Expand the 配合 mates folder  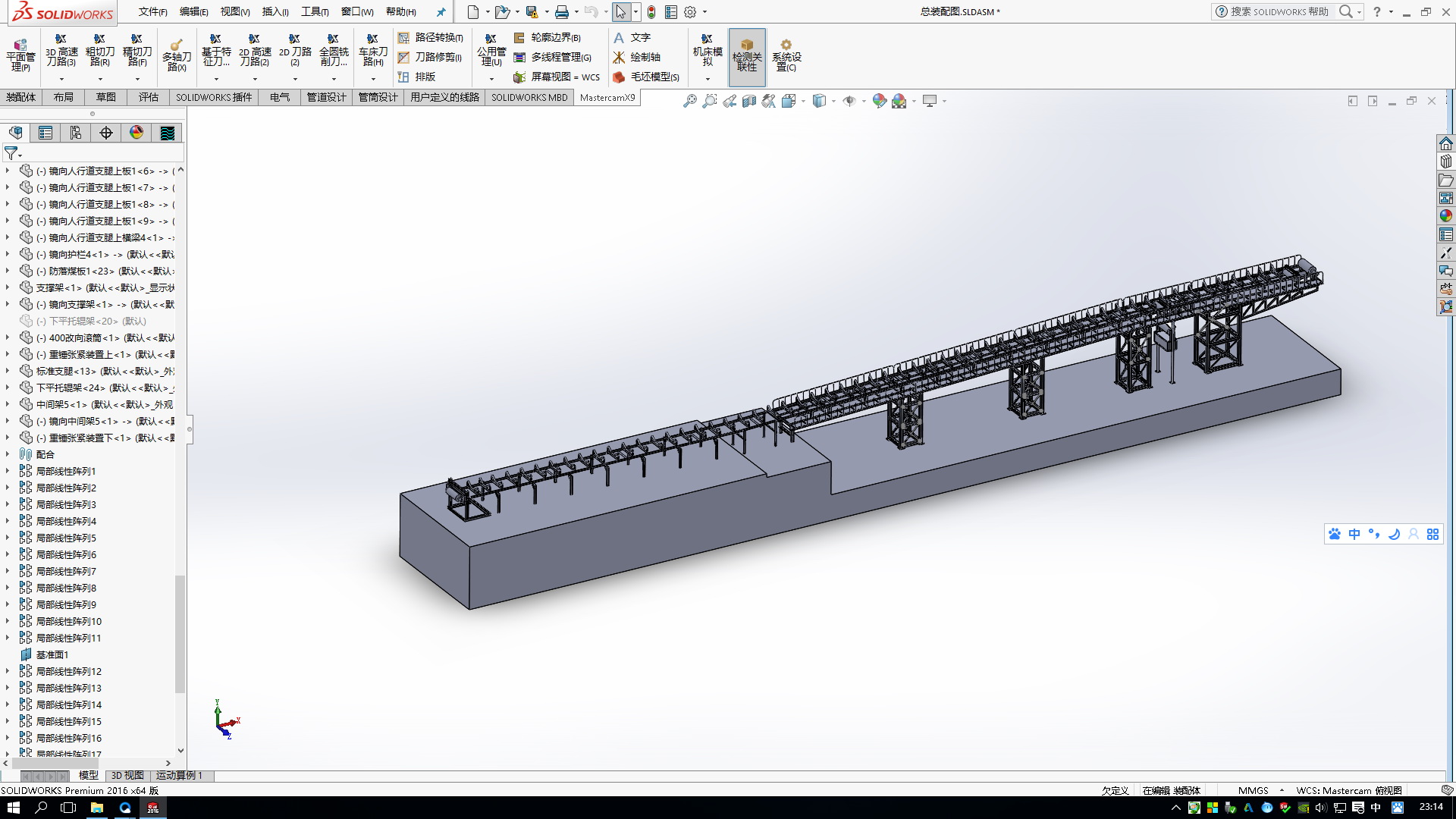pos(8,454)
